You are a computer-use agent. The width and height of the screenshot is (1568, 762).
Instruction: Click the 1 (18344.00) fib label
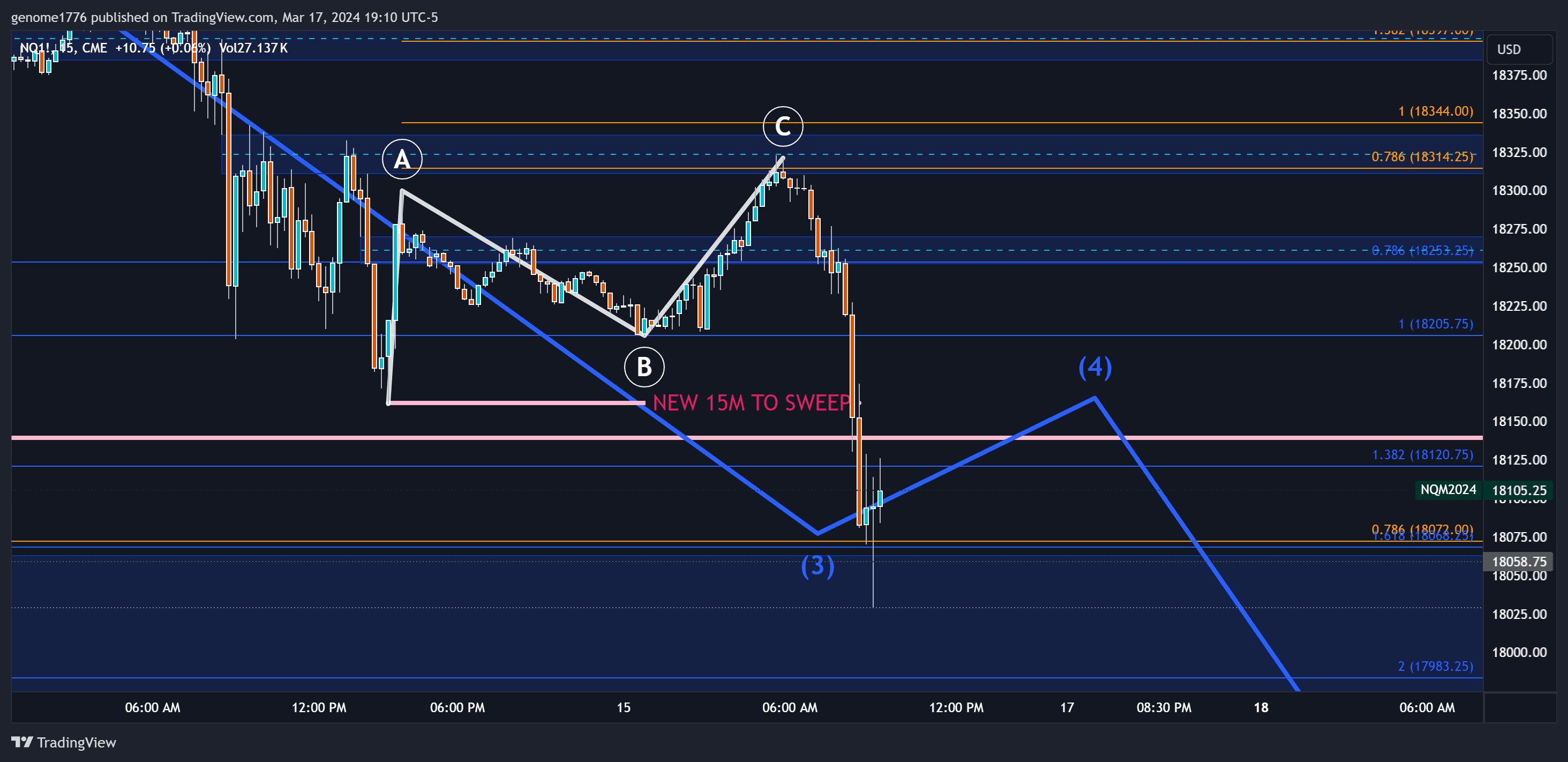tap(1435, 111)
